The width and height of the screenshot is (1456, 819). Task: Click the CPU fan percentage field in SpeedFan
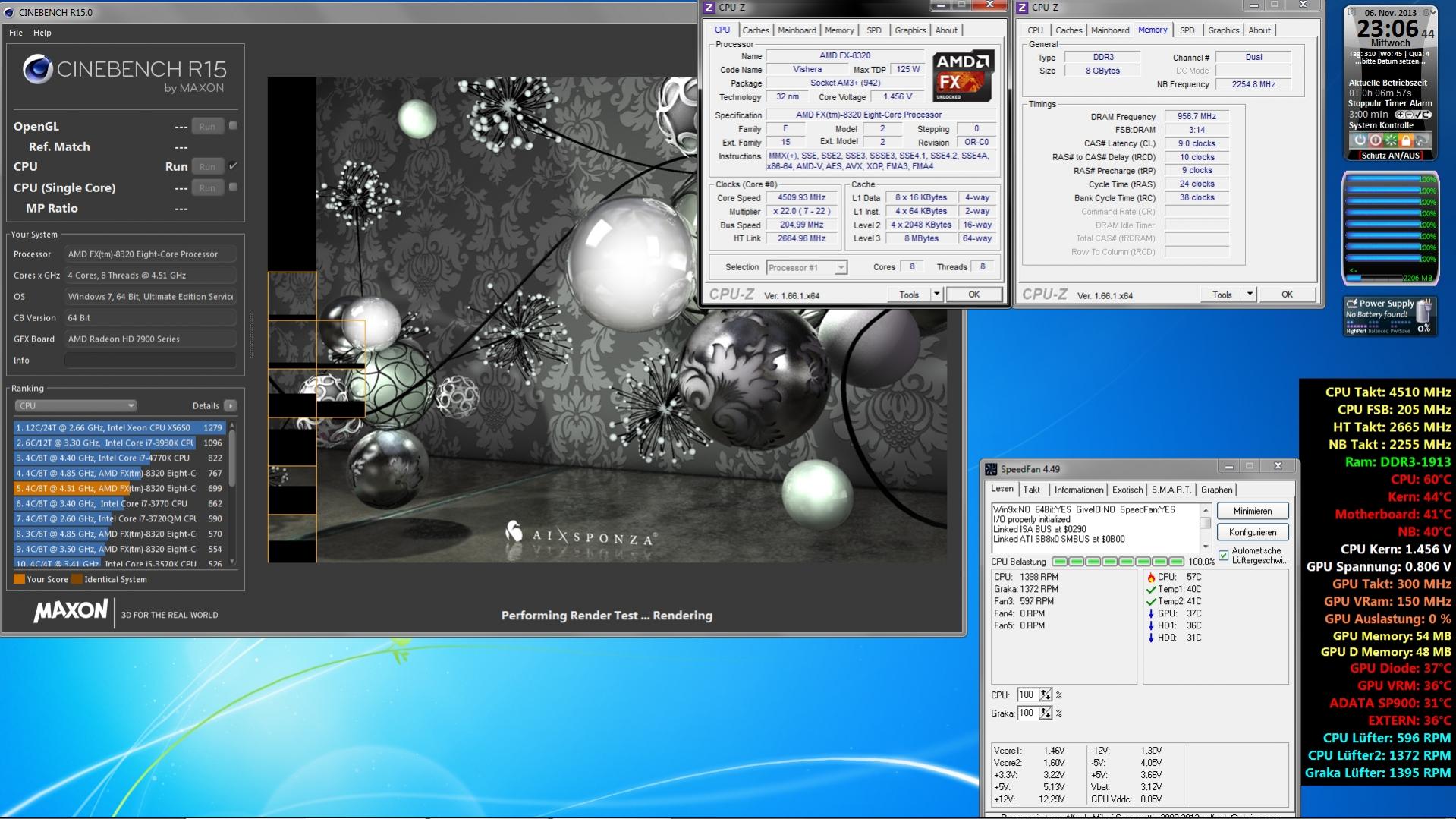tap(1027, 695)
